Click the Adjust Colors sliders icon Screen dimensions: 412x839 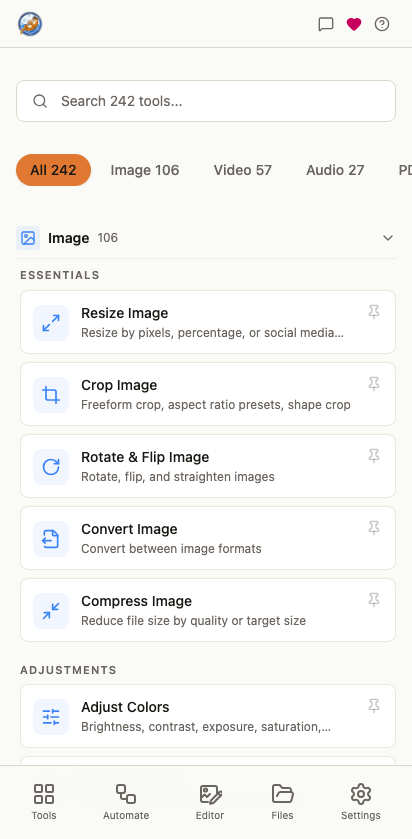pyautogui.click(x=51, y=716)
